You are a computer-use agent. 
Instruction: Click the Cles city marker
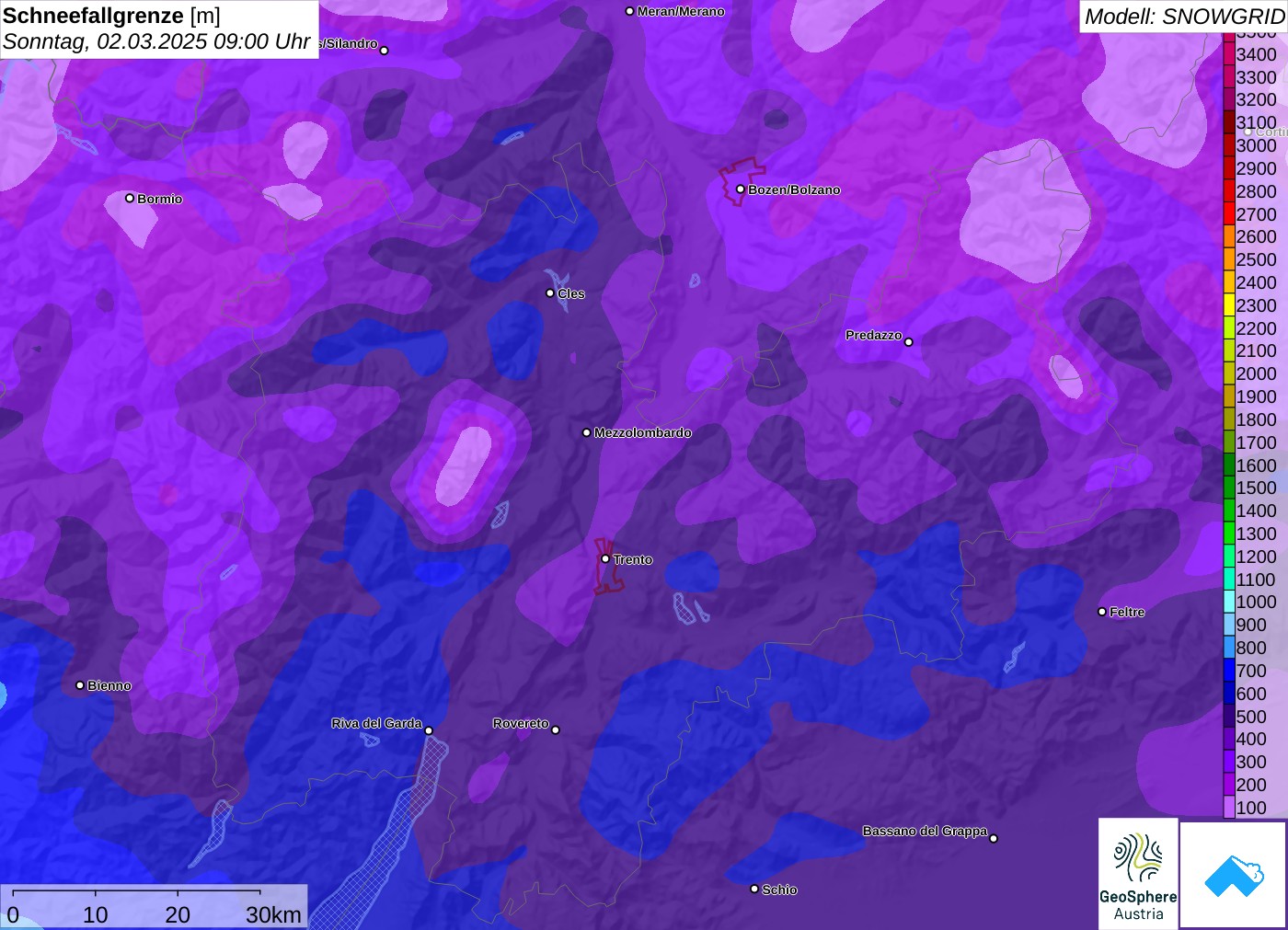550,293
